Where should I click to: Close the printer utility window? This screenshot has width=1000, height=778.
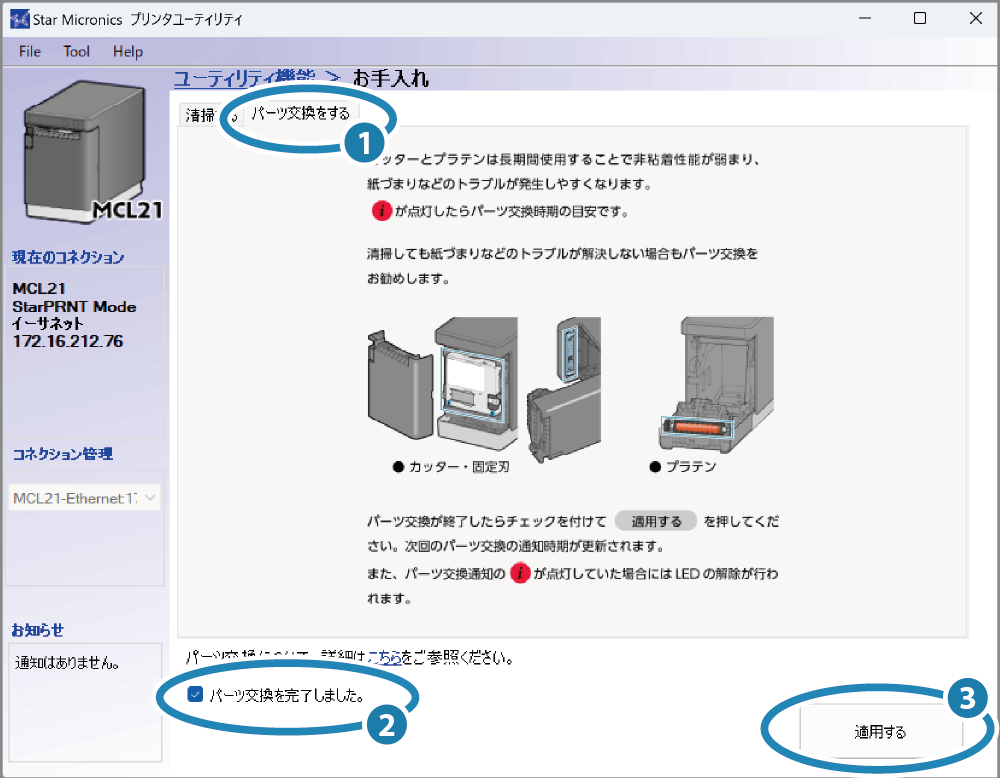point(975,18)
